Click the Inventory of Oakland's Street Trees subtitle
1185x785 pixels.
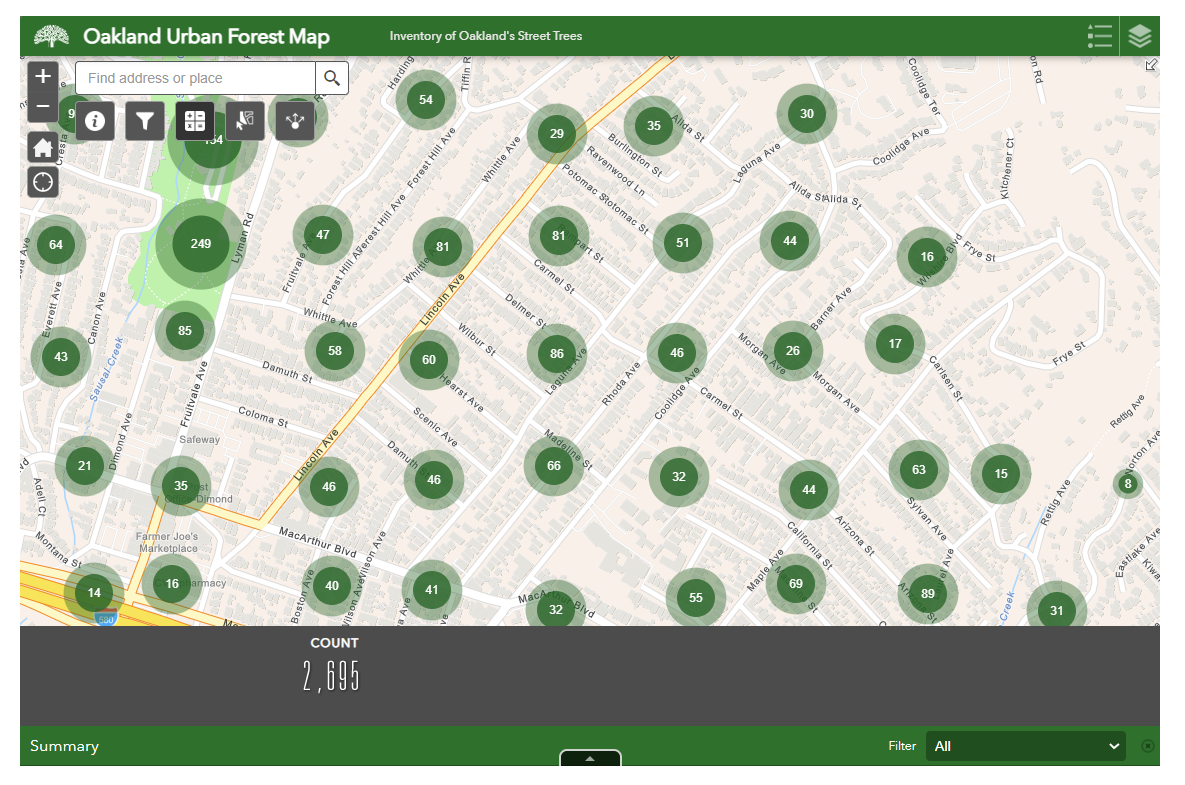pos(486,36)
